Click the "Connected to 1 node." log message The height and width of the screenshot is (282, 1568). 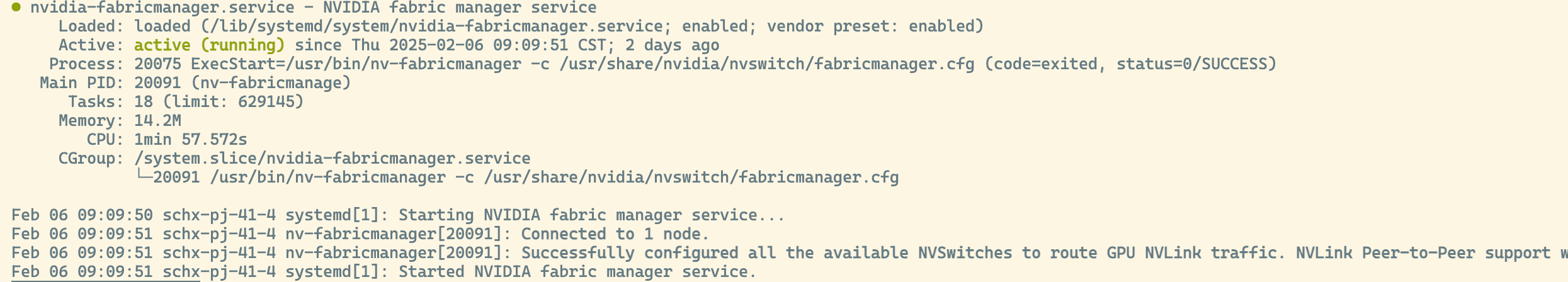click(615, 234)
